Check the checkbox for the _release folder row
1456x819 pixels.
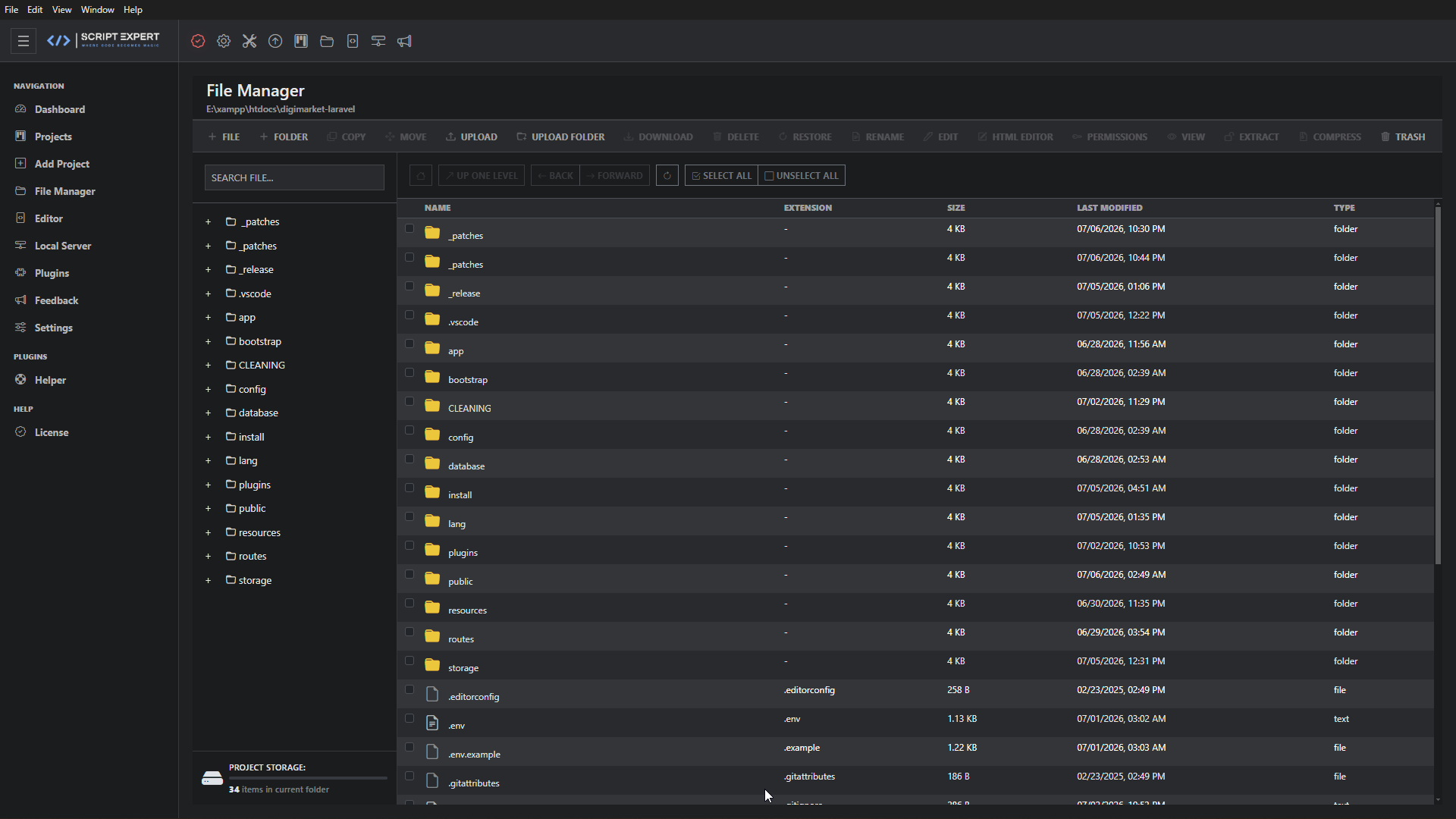(409, 286)
